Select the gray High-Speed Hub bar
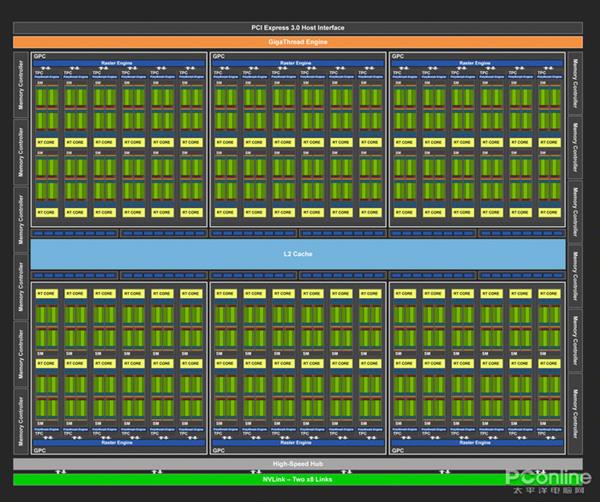The height and width of the screenshot is (502, 600). point(299,465)
